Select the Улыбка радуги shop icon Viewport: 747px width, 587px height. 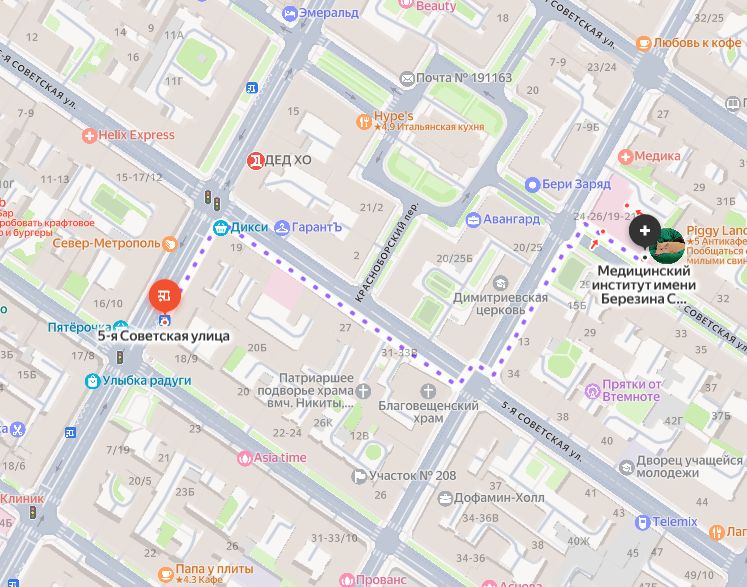click(x=92, y=381)
